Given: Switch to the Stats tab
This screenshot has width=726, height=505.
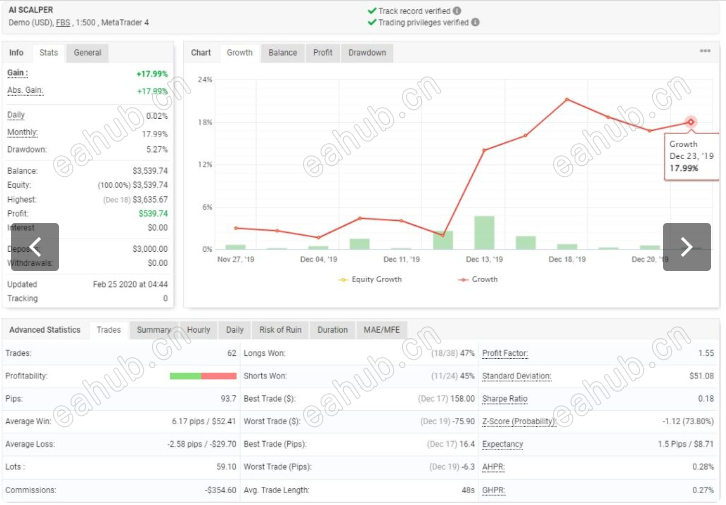Looking at the screenshot, I should [49, 53].
